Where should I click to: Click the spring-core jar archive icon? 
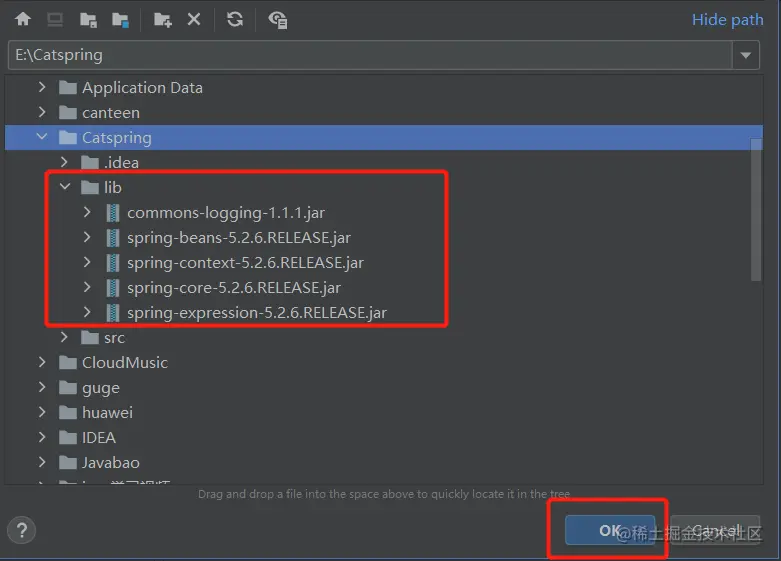pyautogui.click(x=113, y=287)
